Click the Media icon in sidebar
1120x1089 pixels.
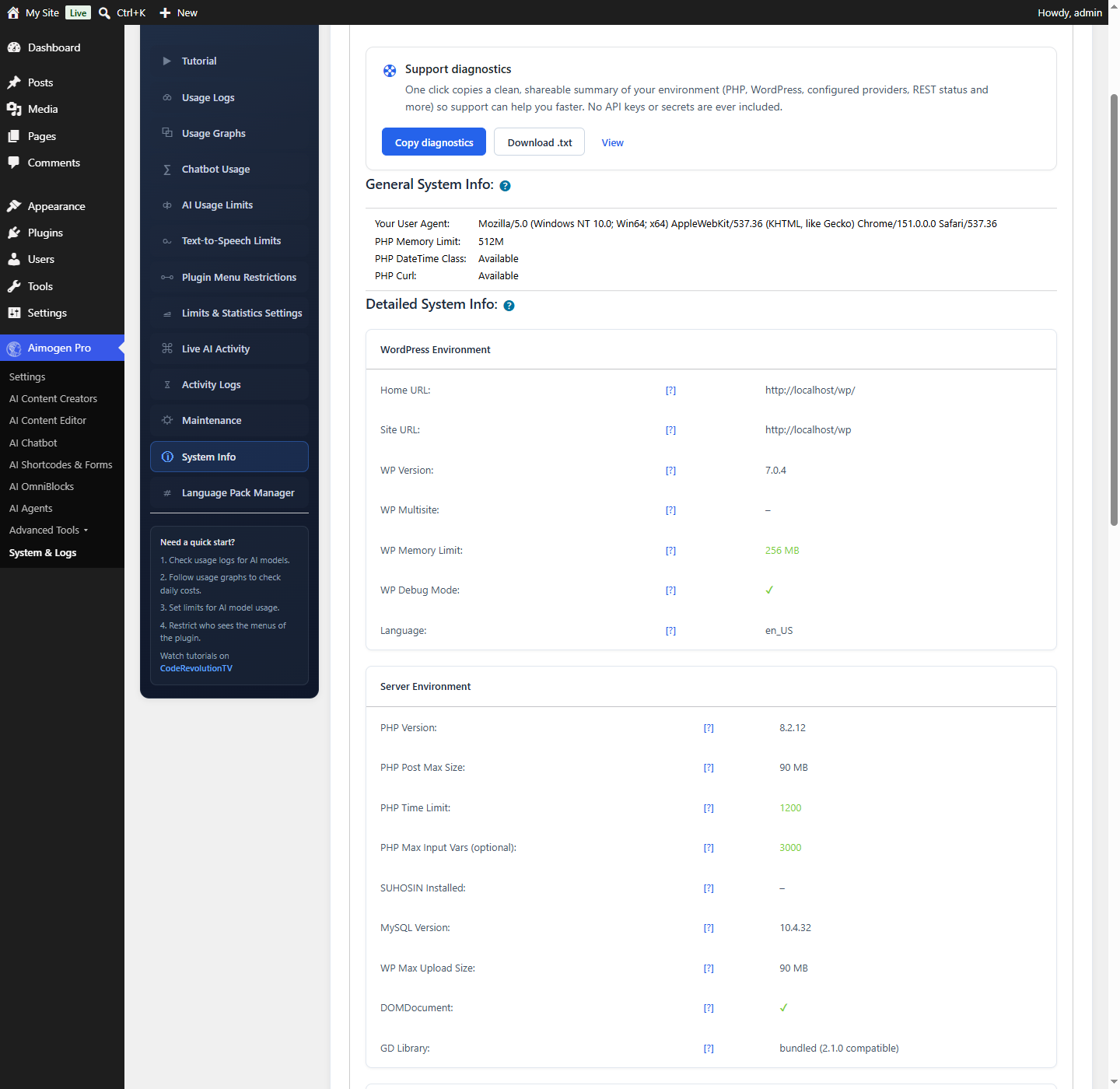click(x=14, y=109)
